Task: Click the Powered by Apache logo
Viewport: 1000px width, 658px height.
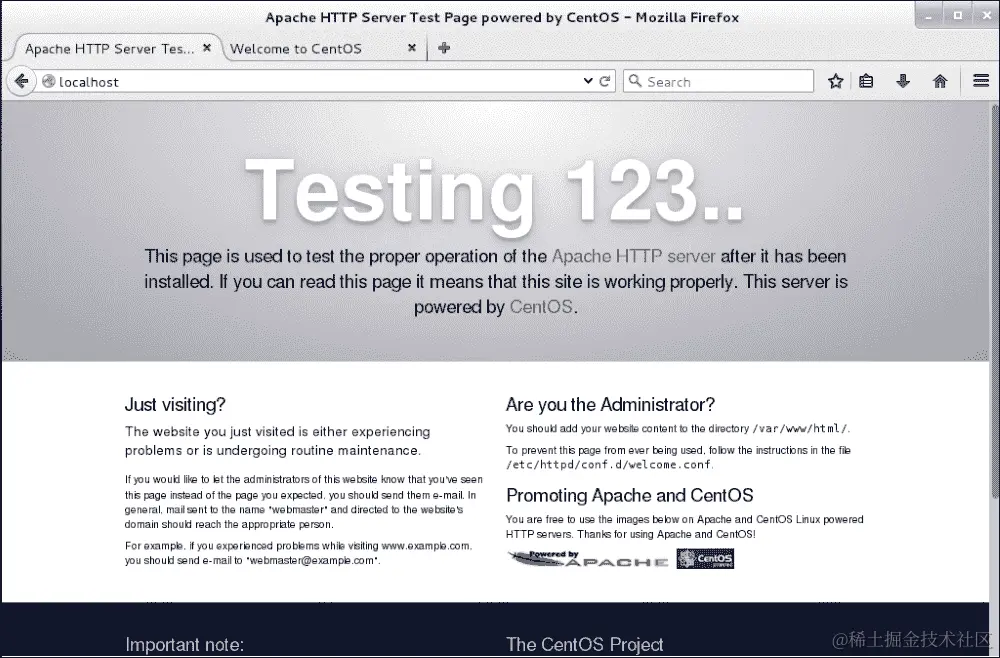Action: (588, 559)
